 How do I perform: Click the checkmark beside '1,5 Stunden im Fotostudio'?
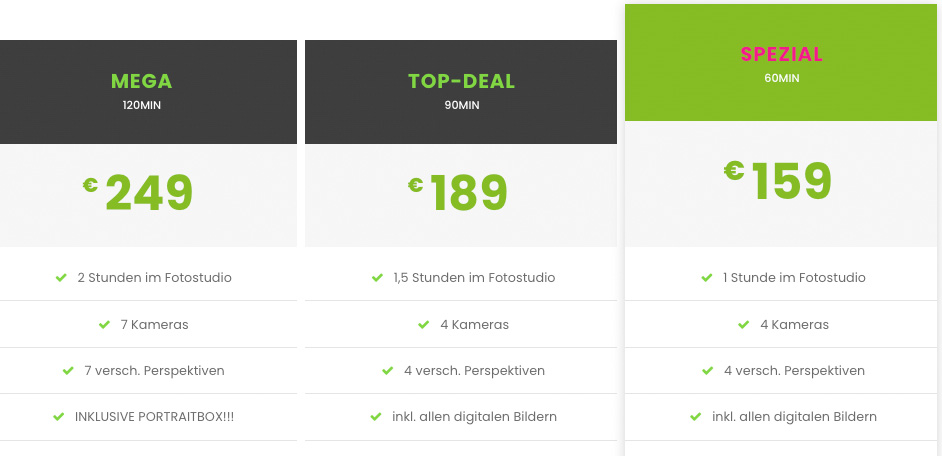click(378, 278)
